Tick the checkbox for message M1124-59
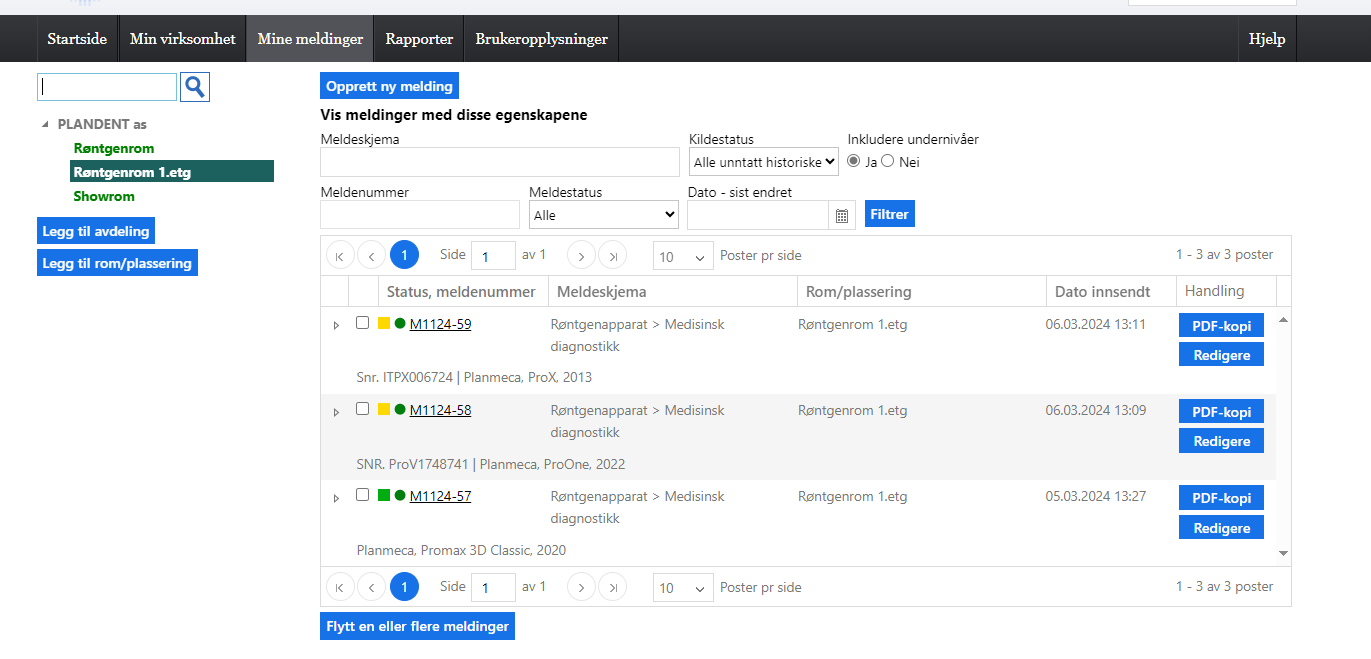The image size is (1371, 659). tap(363, 323)
